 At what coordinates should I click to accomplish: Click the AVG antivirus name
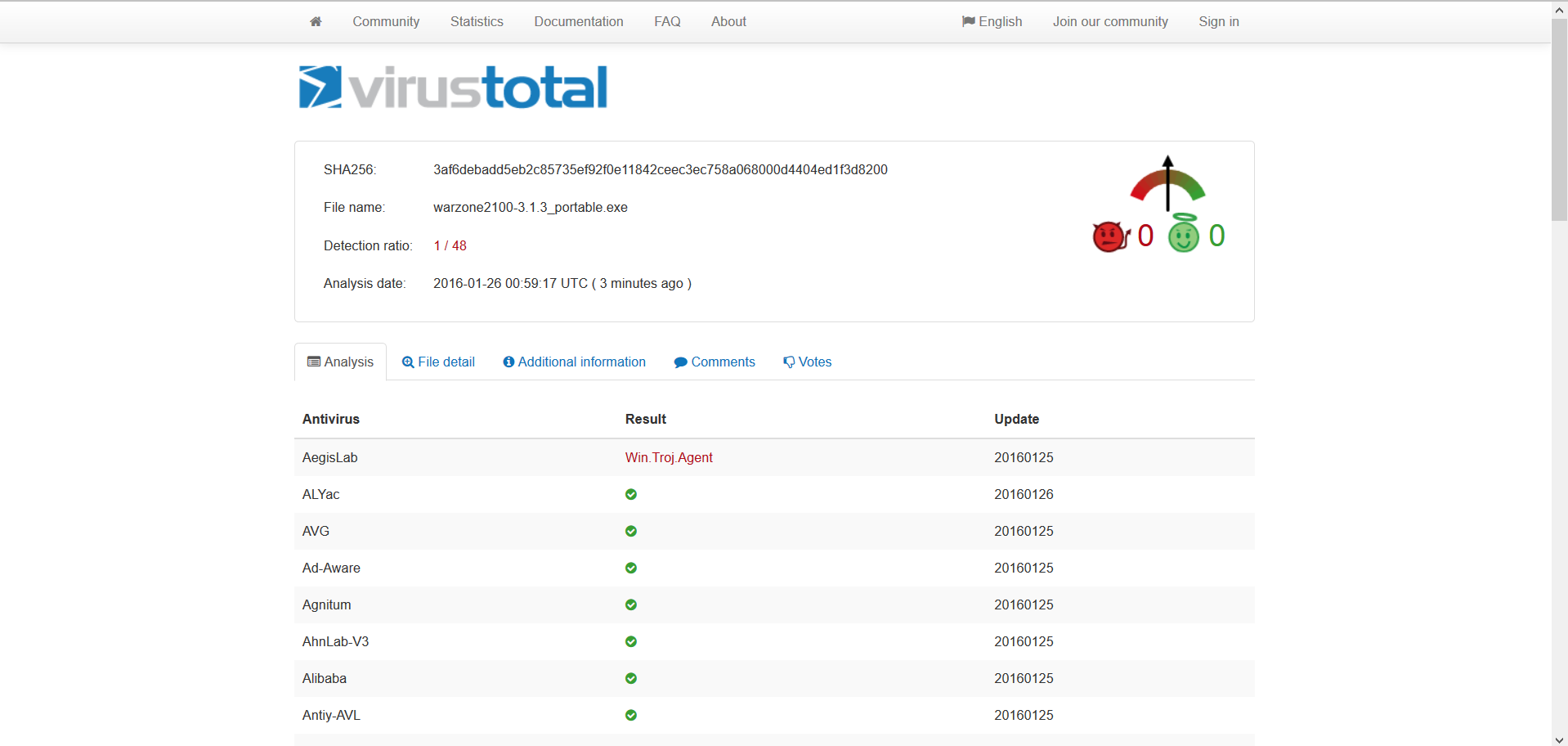[x=316, y=531]
